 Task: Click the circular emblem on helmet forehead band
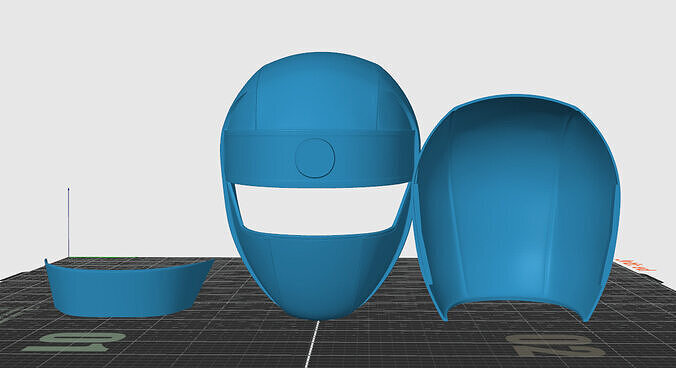[315, 158]
